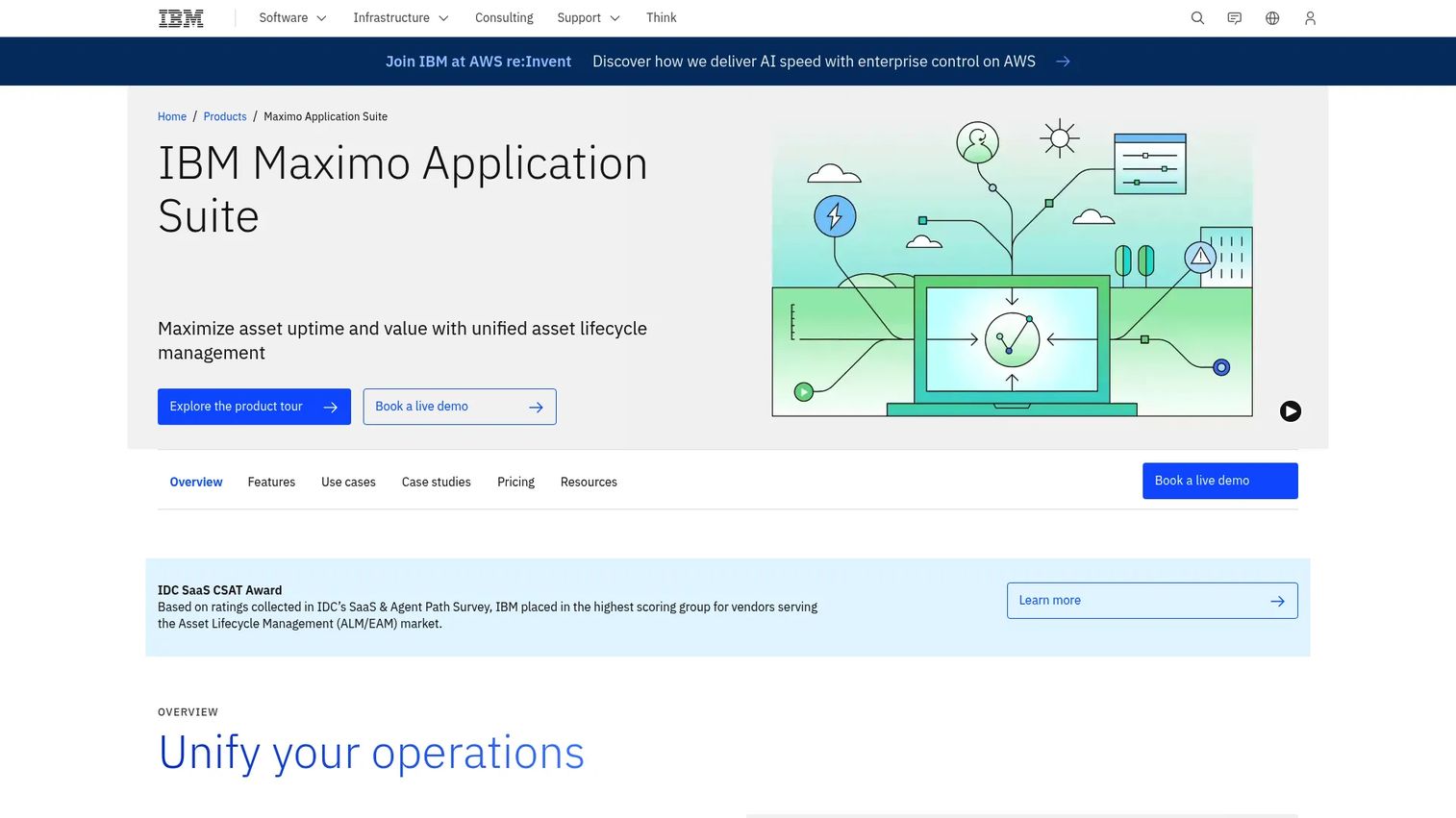This screenshot has width=1456, height=818.
Task: Click the Maximize asset uptime subtitle
Action: 402,340
